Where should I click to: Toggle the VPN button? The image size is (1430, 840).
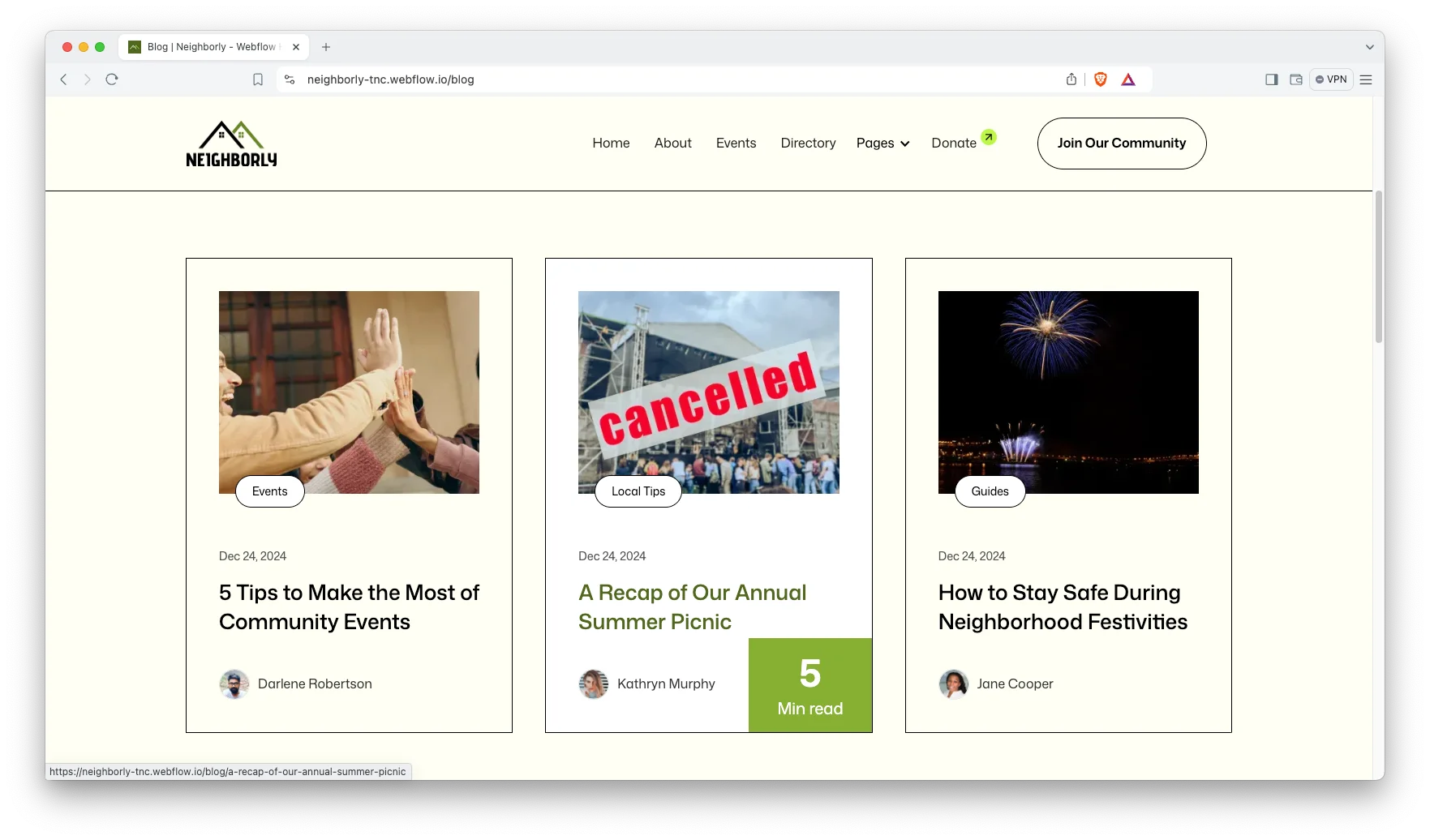1331,79
